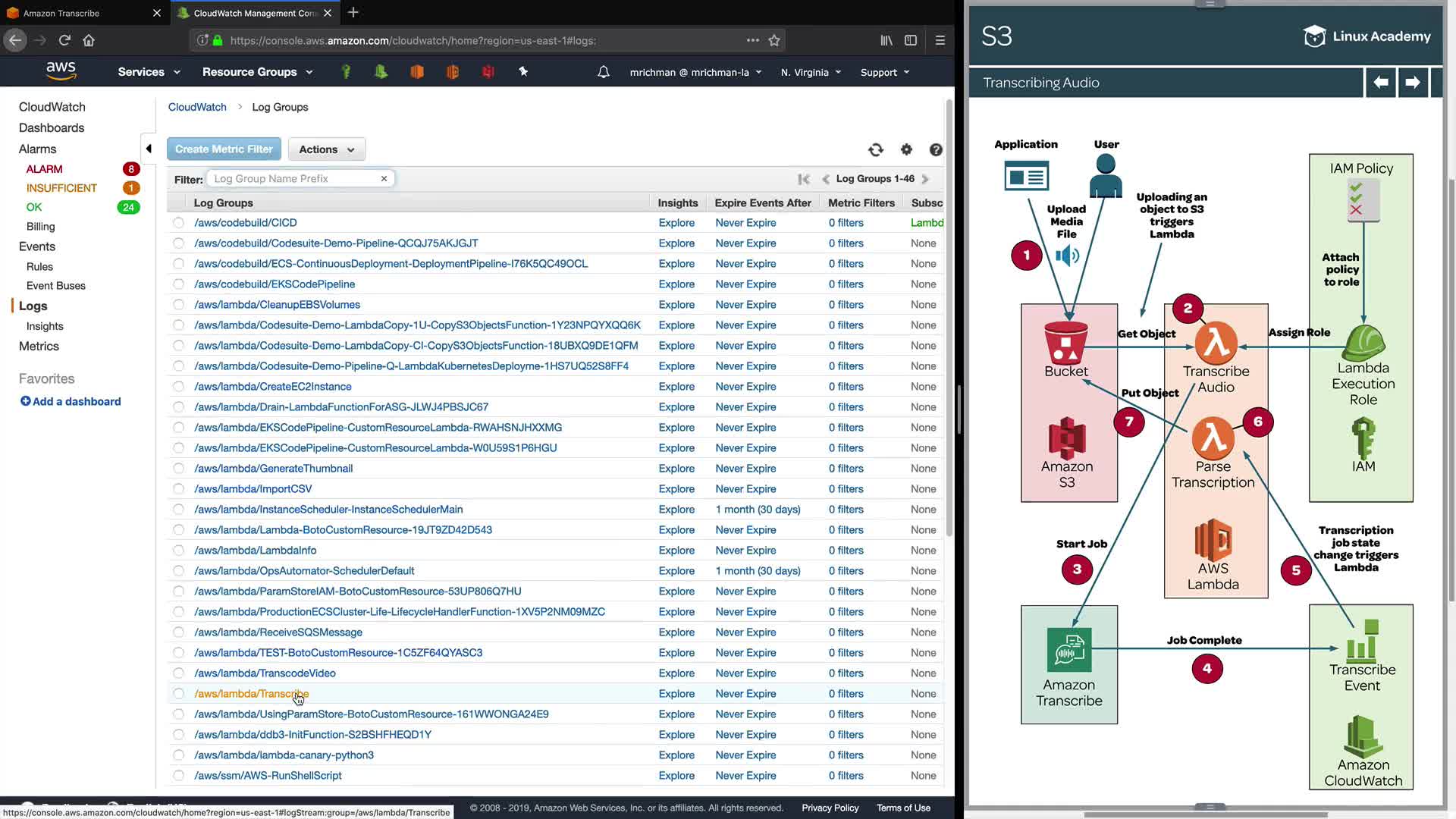This screenshot has width=1456, height=819.
Task: Open the Actions dropdown
Action: point(327,149)
